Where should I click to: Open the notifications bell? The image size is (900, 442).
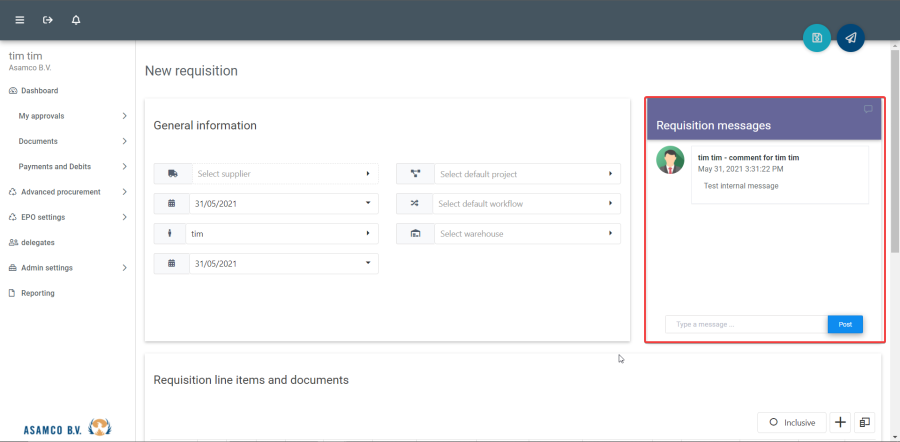76,20
